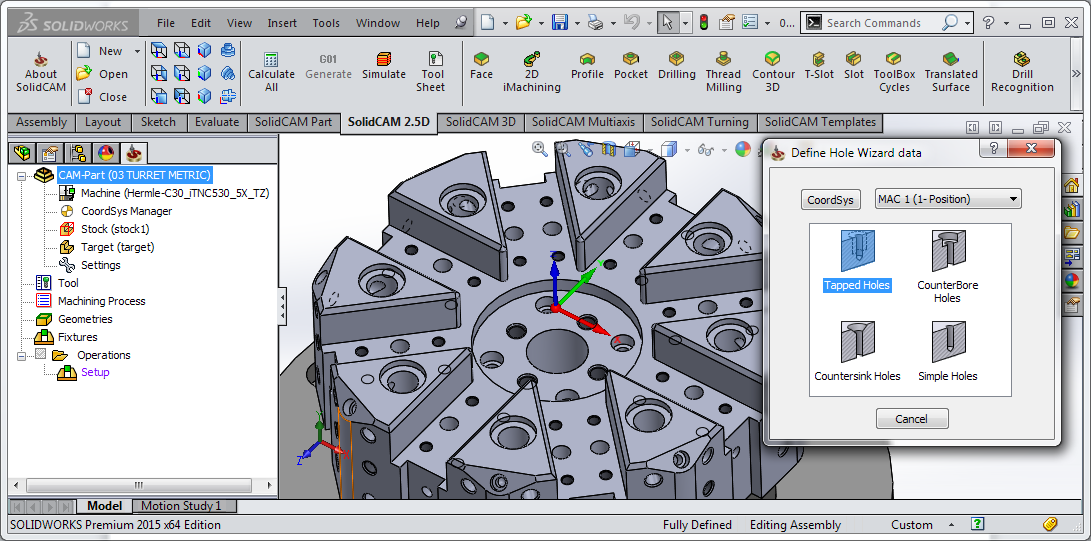Select the Translated Surface operation

point(950,72)
